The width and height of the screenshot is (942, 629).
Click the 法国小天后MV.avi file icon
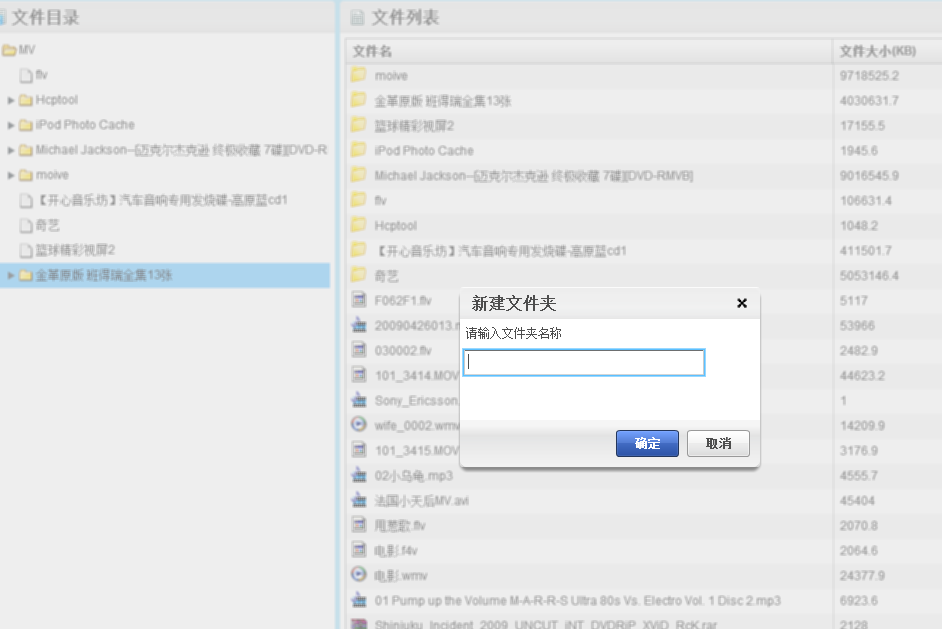tap(359, 500)
